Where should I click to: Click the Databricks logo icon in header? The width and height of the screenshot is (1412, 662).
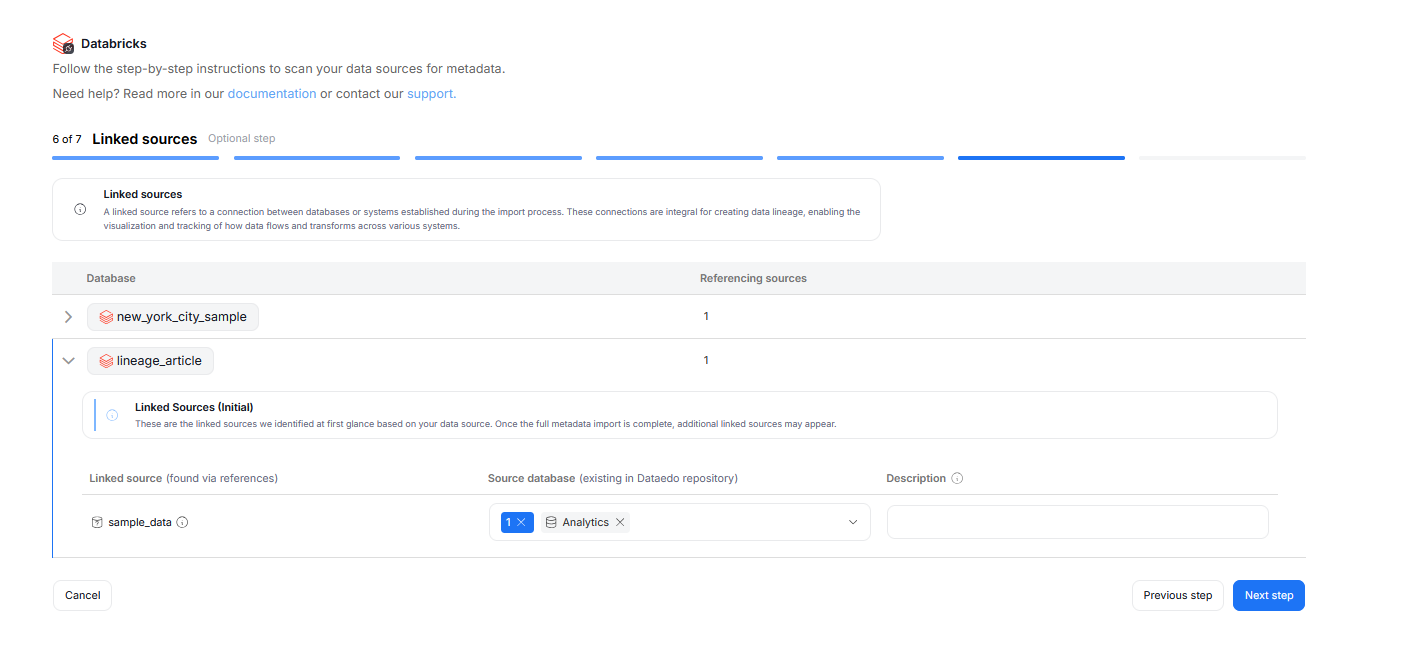64,44
